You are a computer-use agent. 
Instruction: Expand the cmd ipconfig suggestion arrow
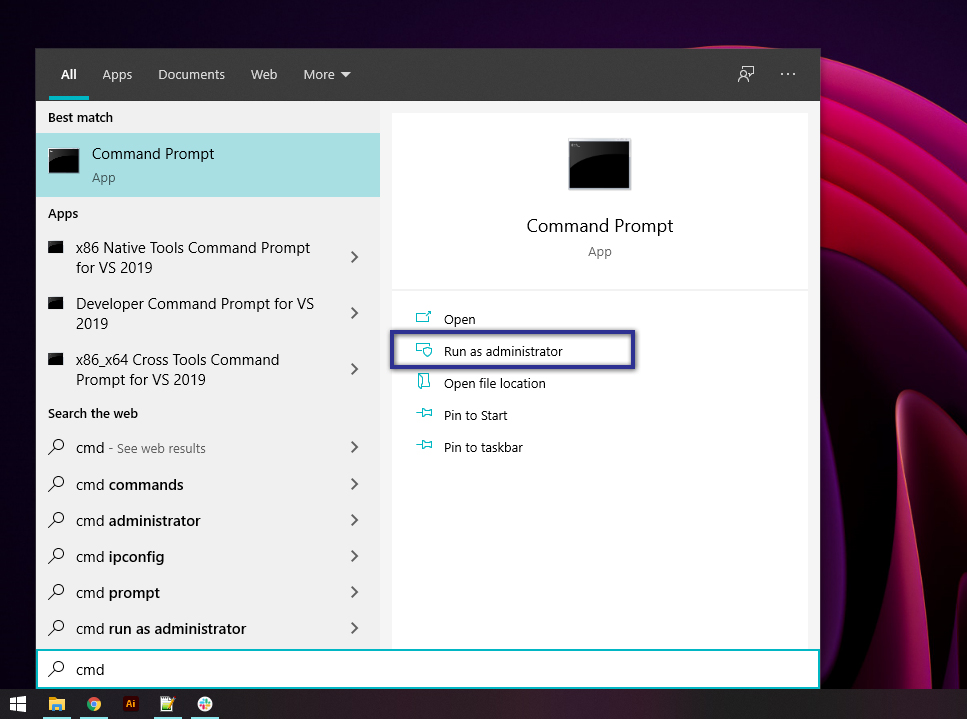[353, 556]
